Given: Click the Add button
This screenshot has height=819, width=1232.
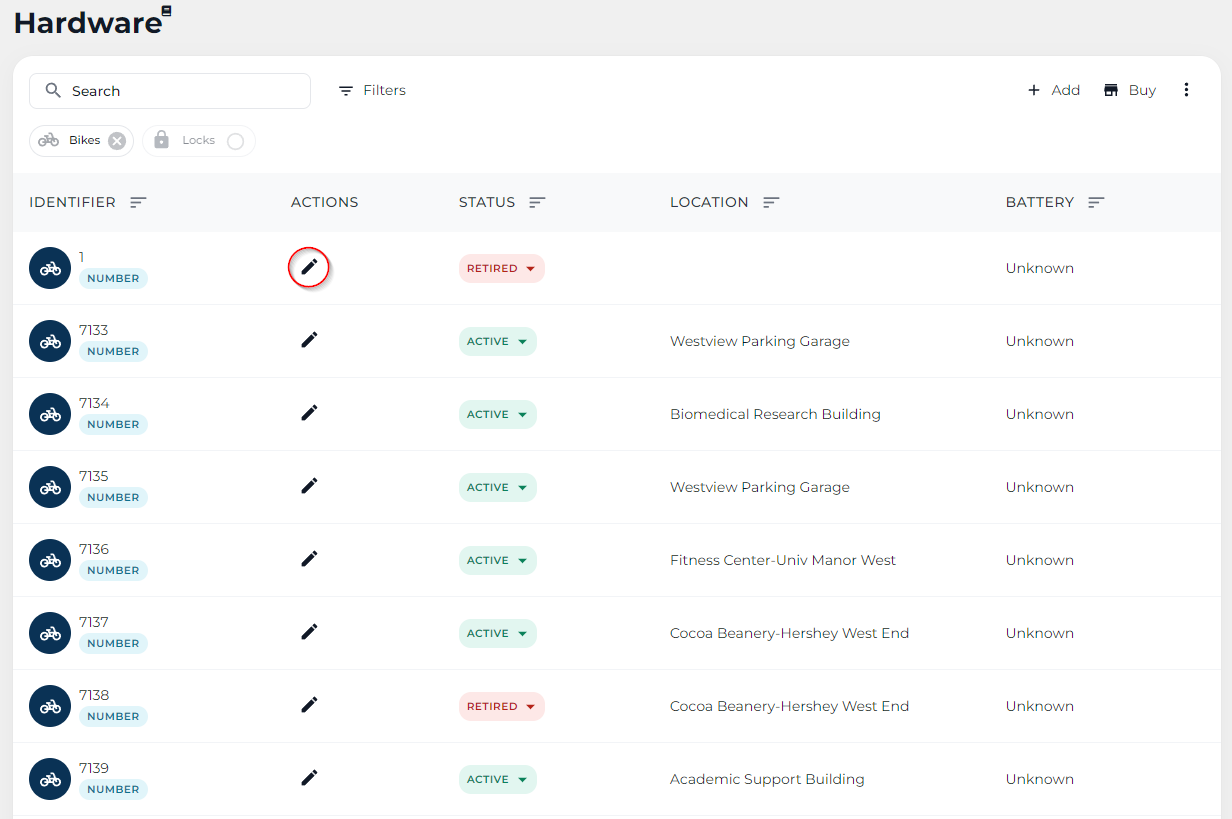Looking at the screenshot, I should click(1054, 90).
